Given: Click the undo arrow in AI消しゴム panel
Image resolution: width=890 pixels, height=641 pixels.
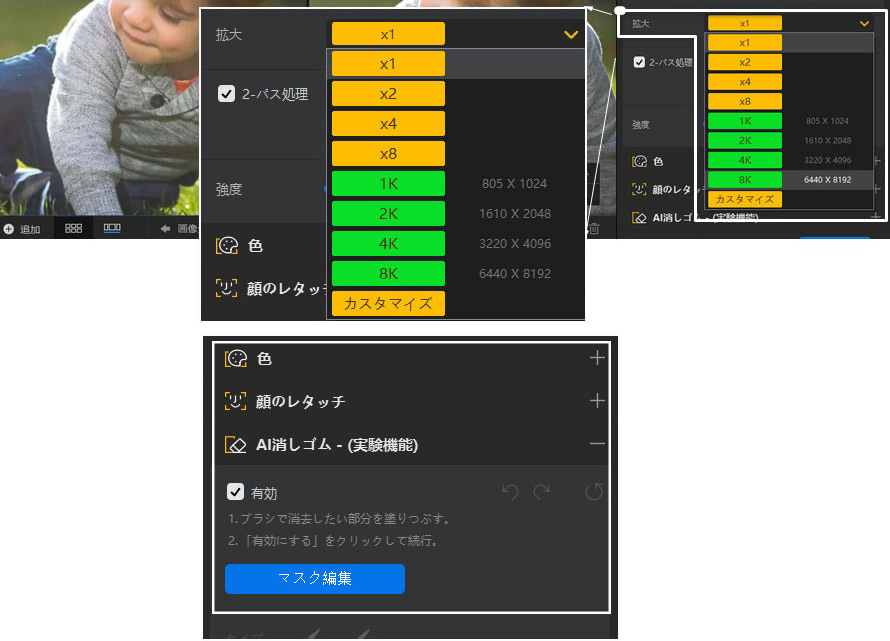Looking at the screenshot, I should [510, 493].
